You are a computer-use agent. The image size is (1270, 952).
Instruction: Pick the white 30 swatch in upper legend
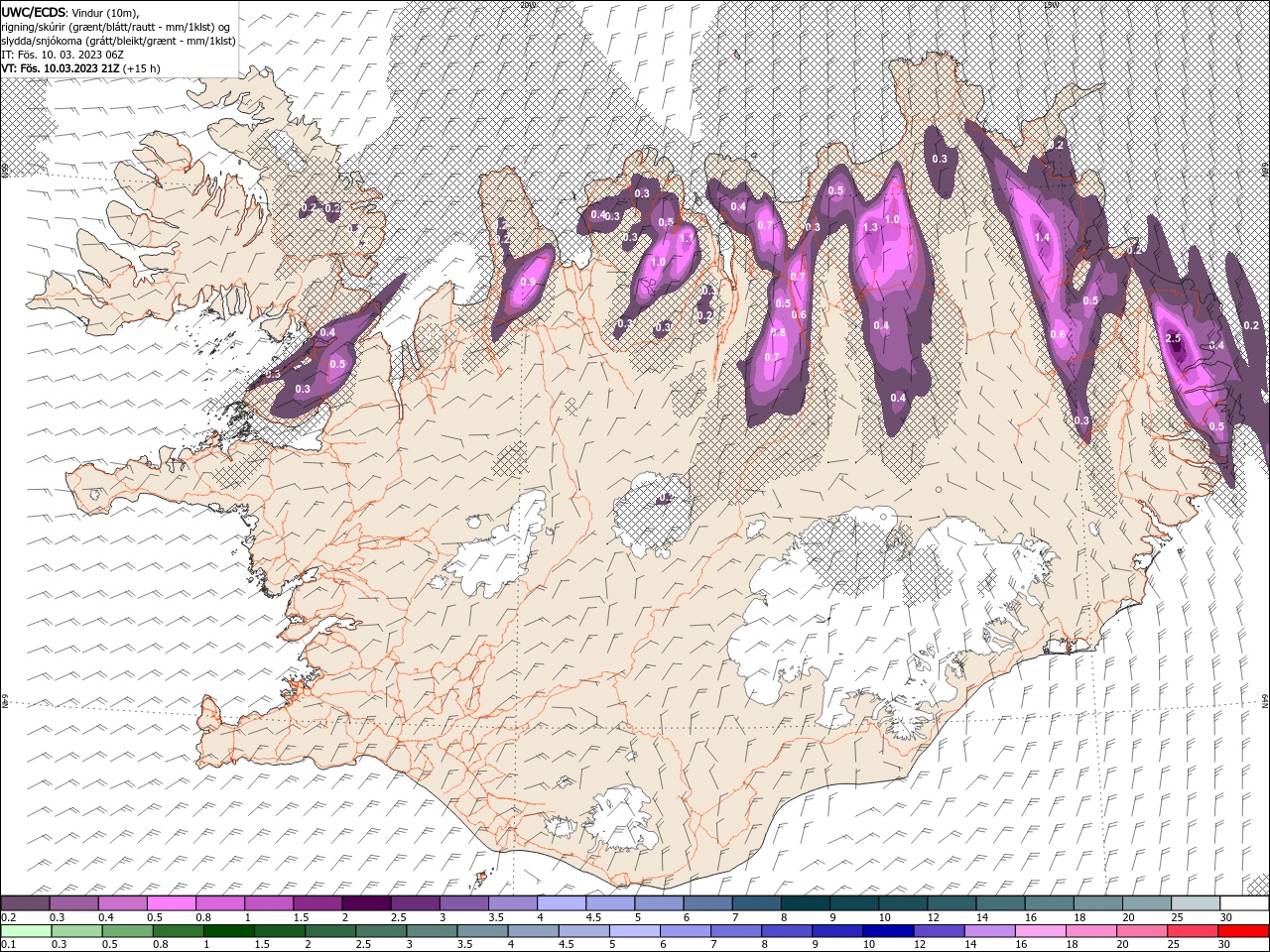coord(1244,902)
